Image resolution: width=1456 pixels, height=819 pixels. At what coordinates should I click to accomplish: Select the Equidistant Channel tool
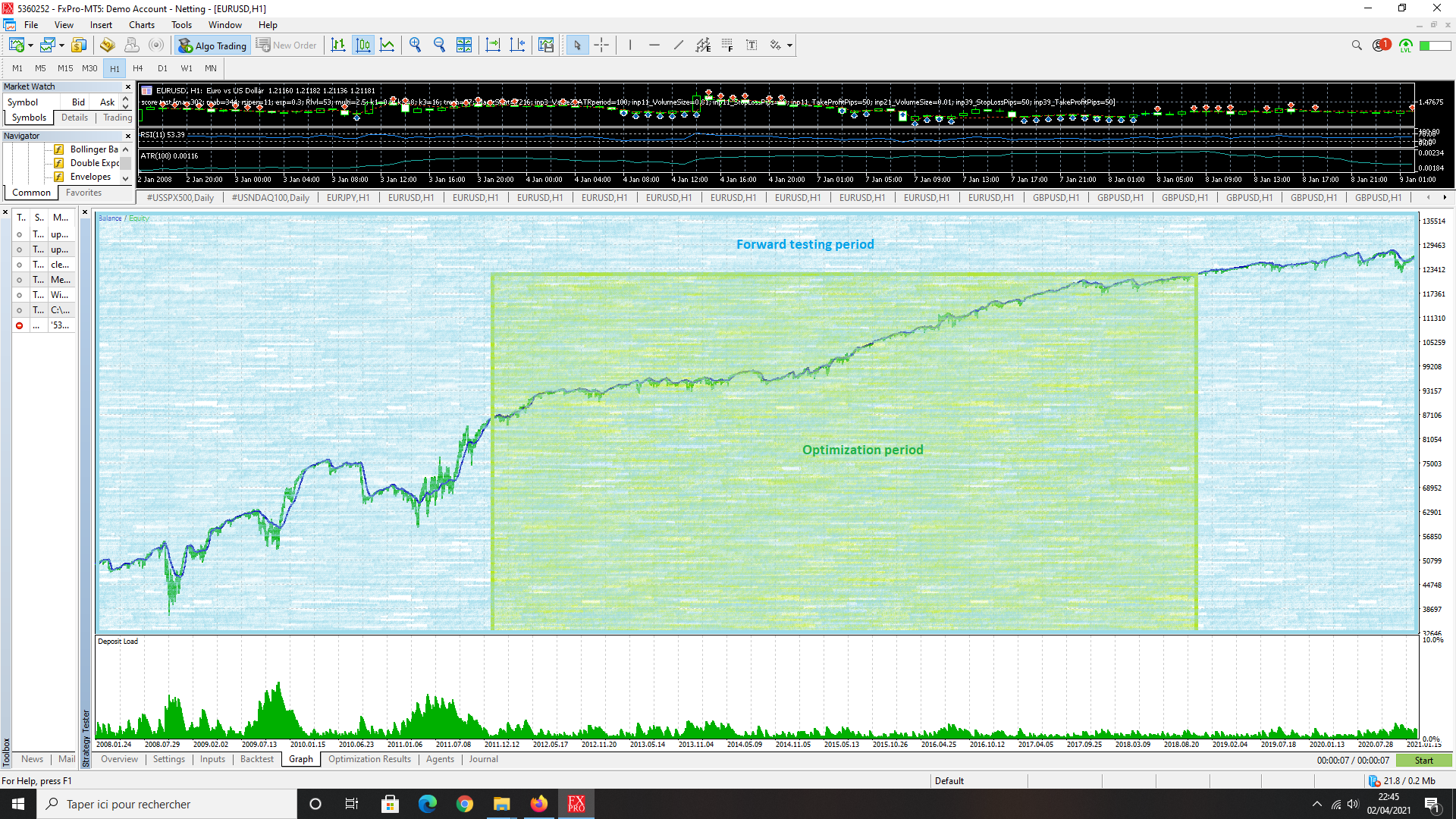pyautogui.click(x=703, y=45)
